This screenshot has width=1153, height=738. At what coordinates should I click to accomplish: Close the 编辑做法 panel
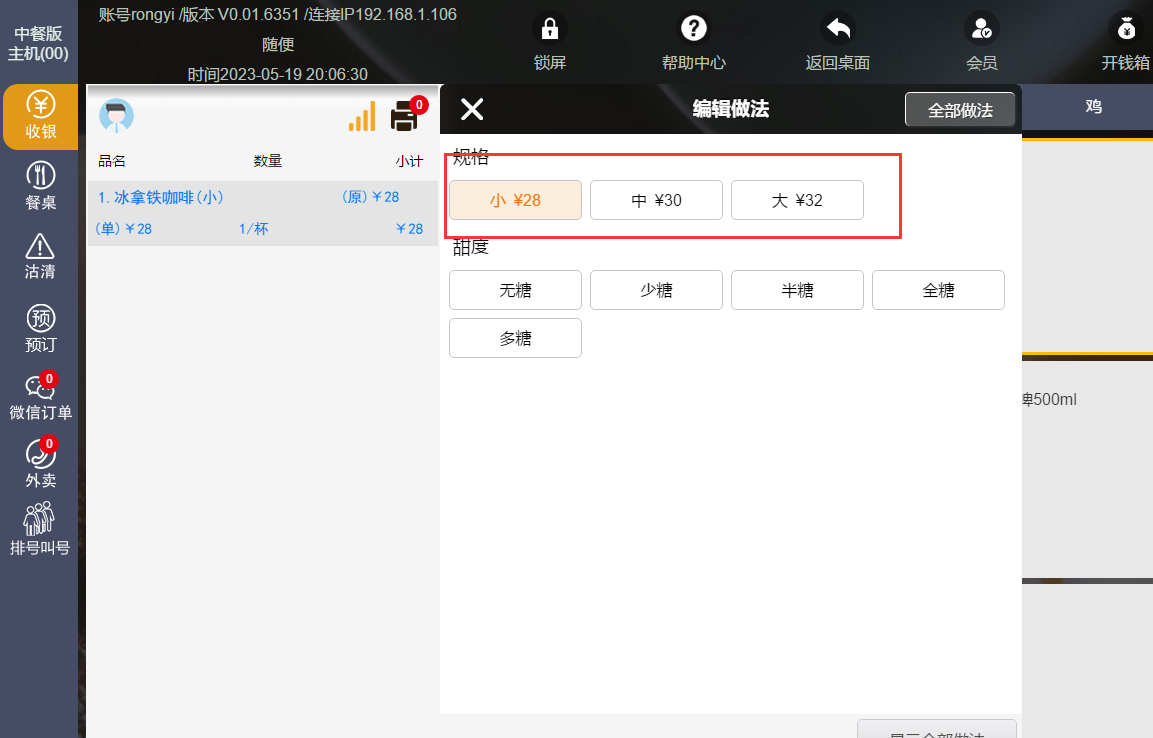pos(472,110)
